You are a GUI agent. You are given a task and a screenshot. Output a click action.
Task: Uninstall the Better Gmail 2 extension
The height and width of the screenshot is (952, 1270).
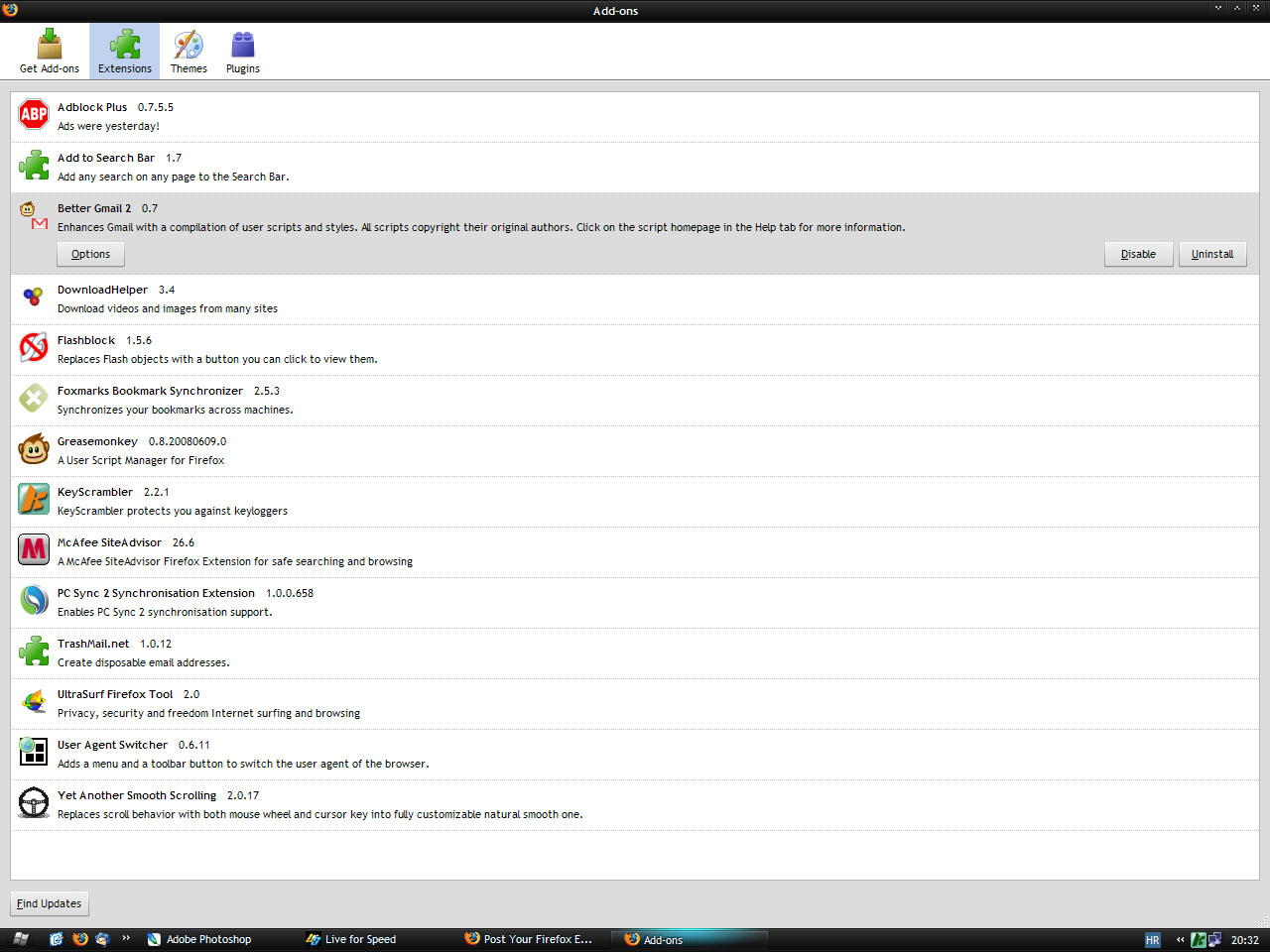[x=1212, y=255]
